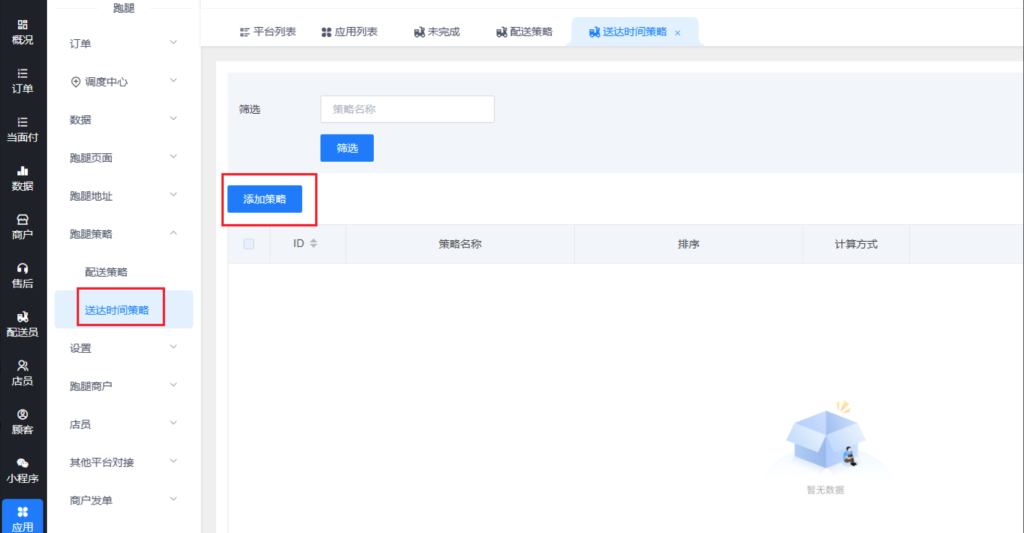Screen dimensions: 1024x533
Task: Switch to the 平台列表 tab
Action: pyautogui.click(x=268, y=32)
